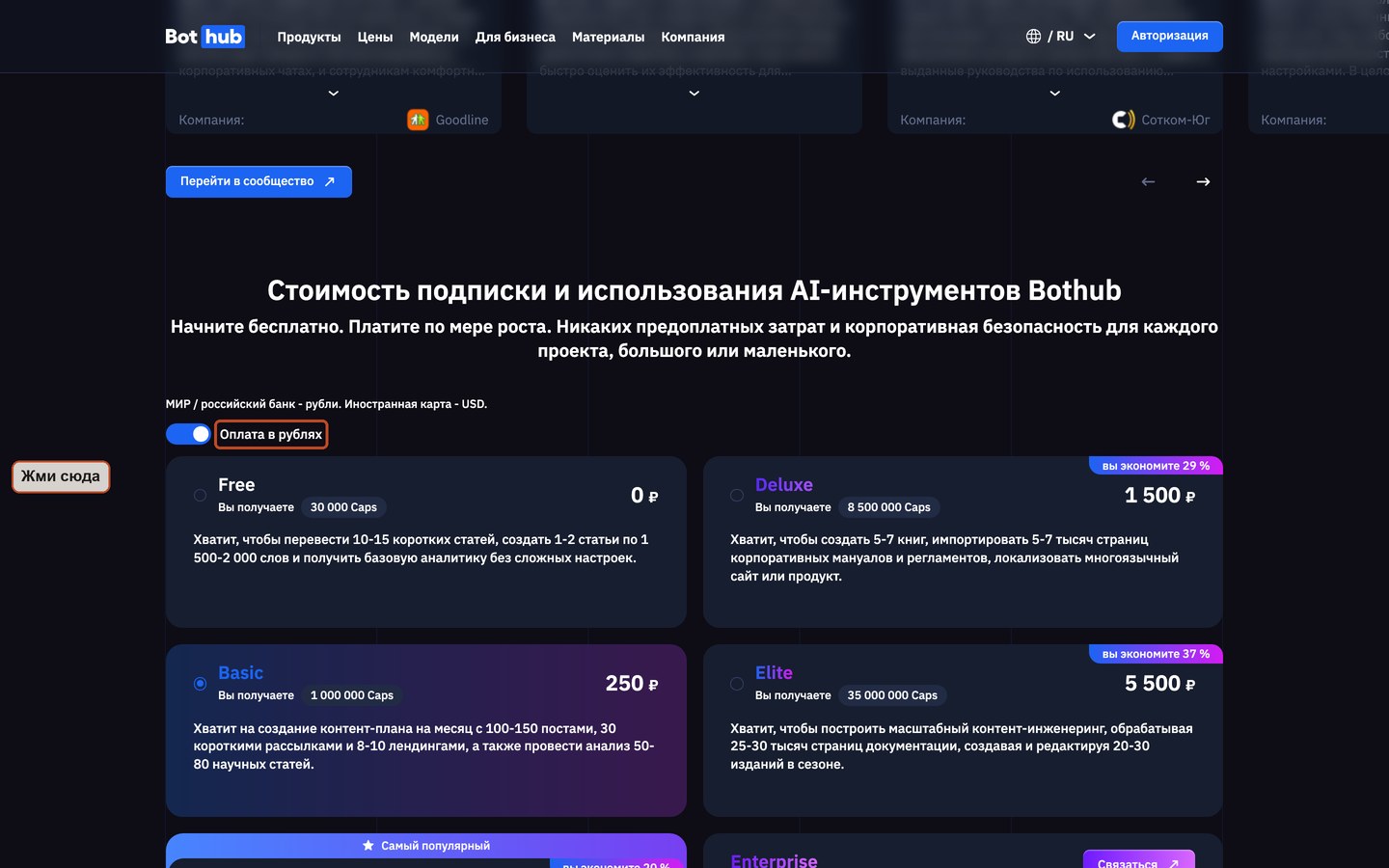Click the Enterprise plan title
Screen dimensions: 1389x868
pyautogui.click(x=774, y=860)
